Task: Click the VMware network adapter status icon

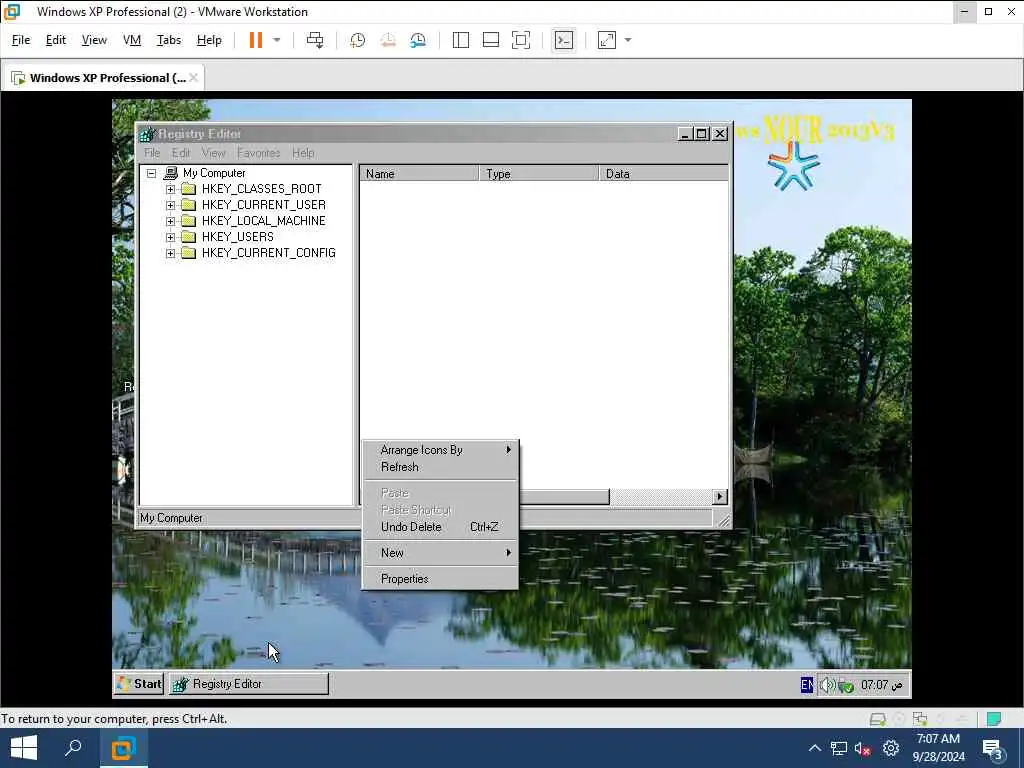Action: (x=920, y=719)
